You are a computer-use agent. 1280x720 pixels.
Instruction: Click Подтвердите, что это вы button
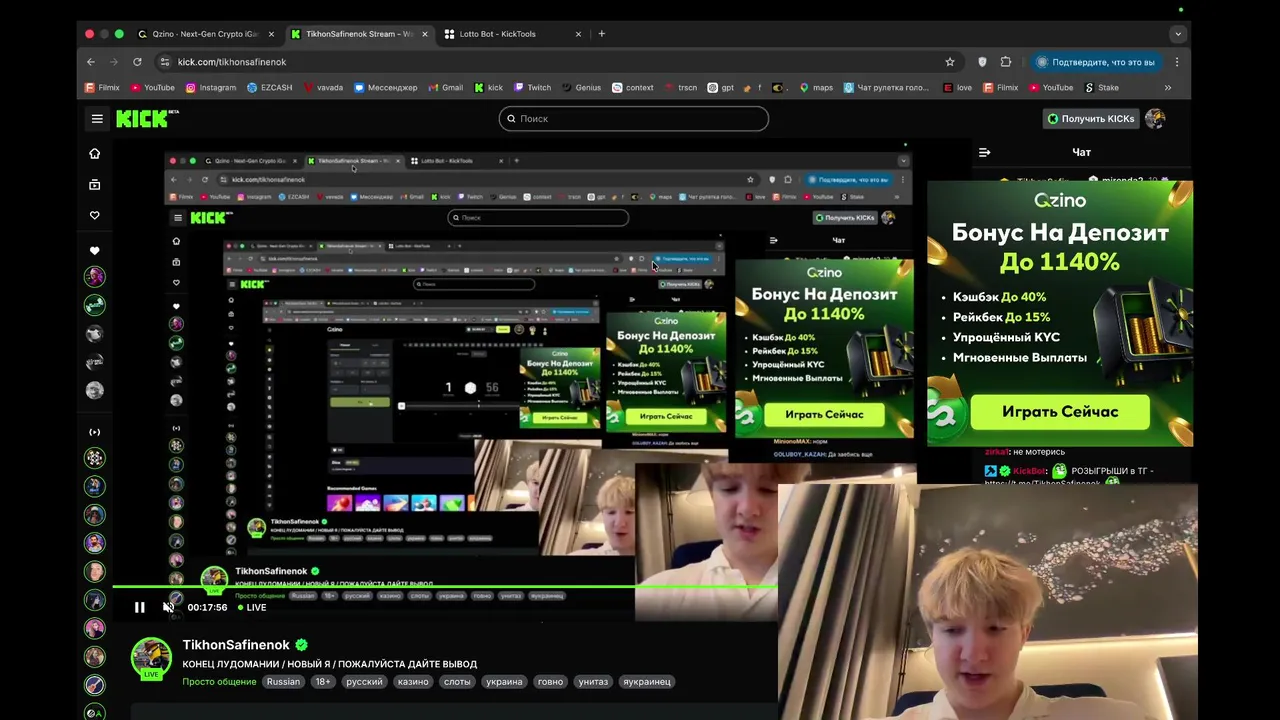[1095, 62]
